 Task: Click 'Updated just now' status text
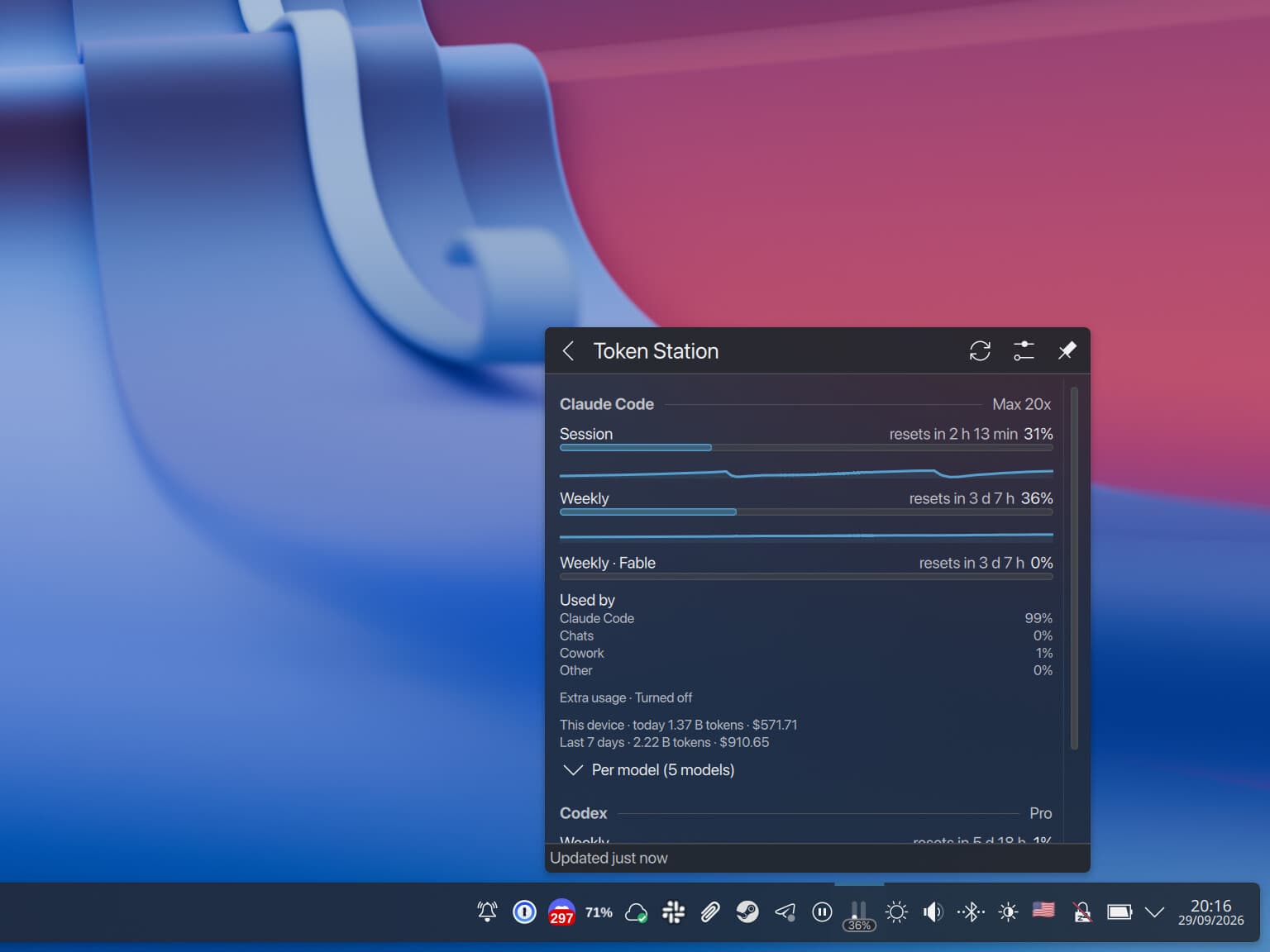point(609,858)
